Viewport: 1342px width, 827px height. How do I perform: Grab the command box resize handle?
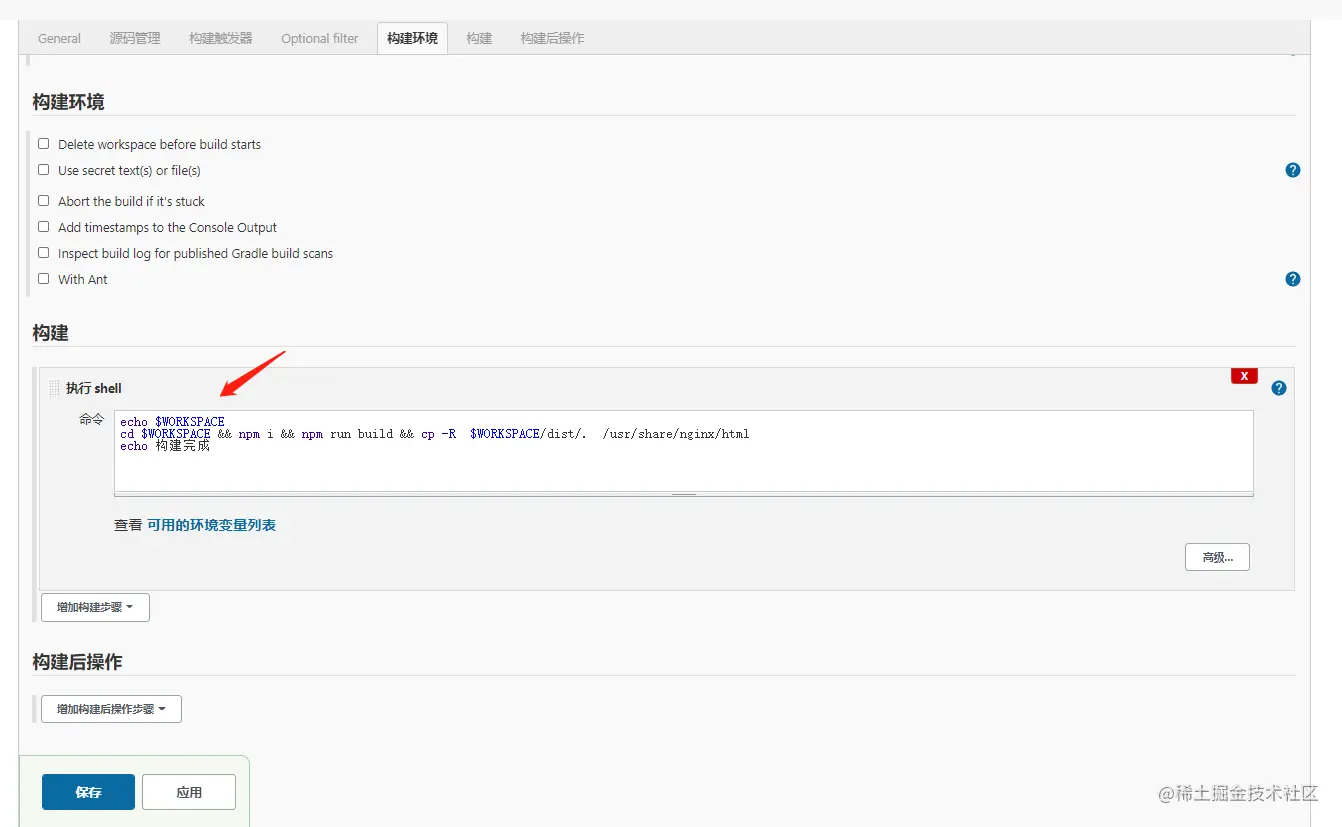click(x=683, y=494)
